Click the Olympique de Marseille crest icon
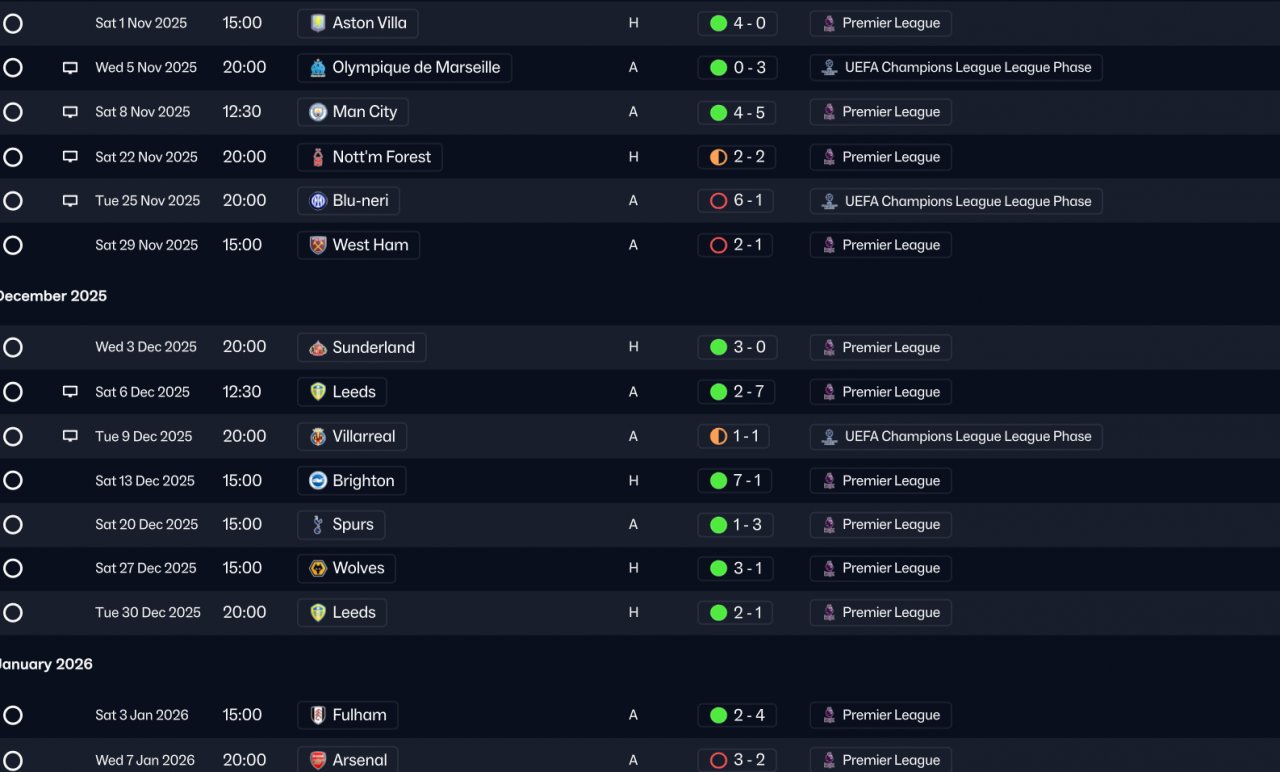Image resolution: width=1280 pixels, height=772 pixels. 318,68
